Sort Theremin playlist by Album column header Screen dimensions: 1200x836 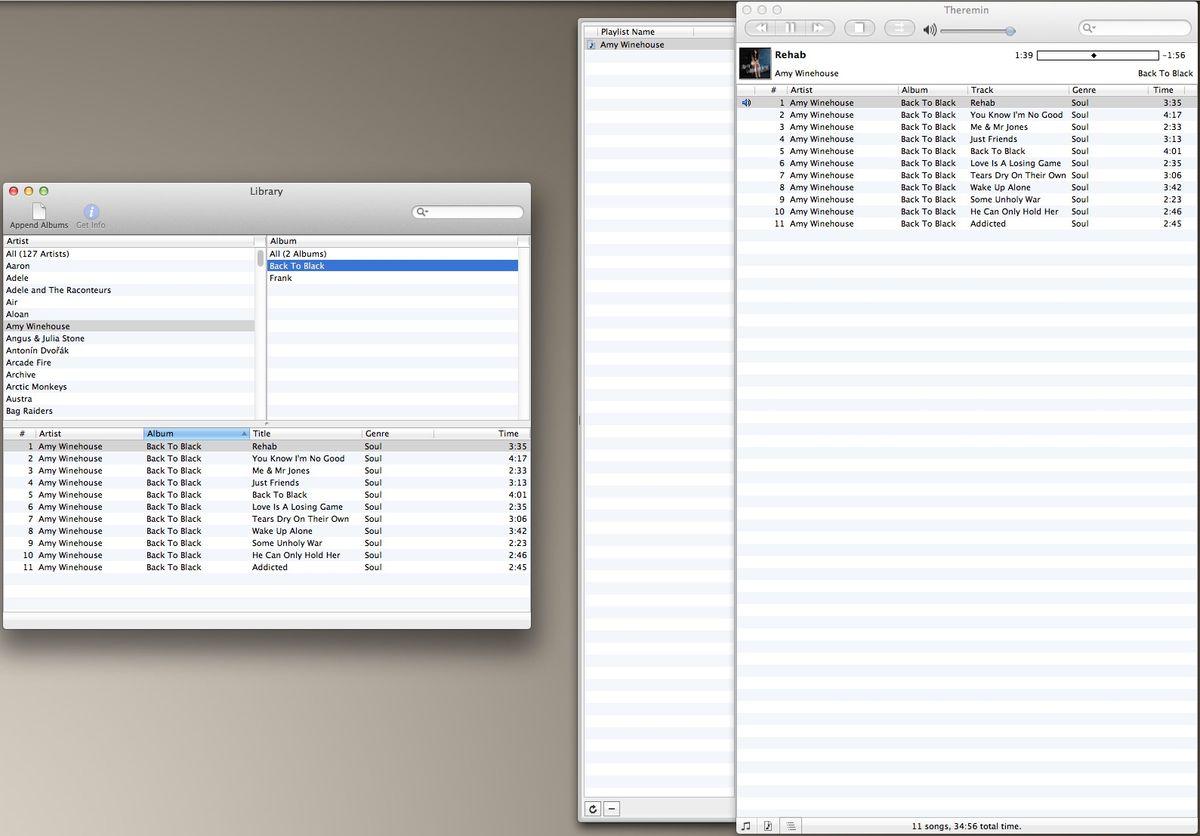point(933,90)
